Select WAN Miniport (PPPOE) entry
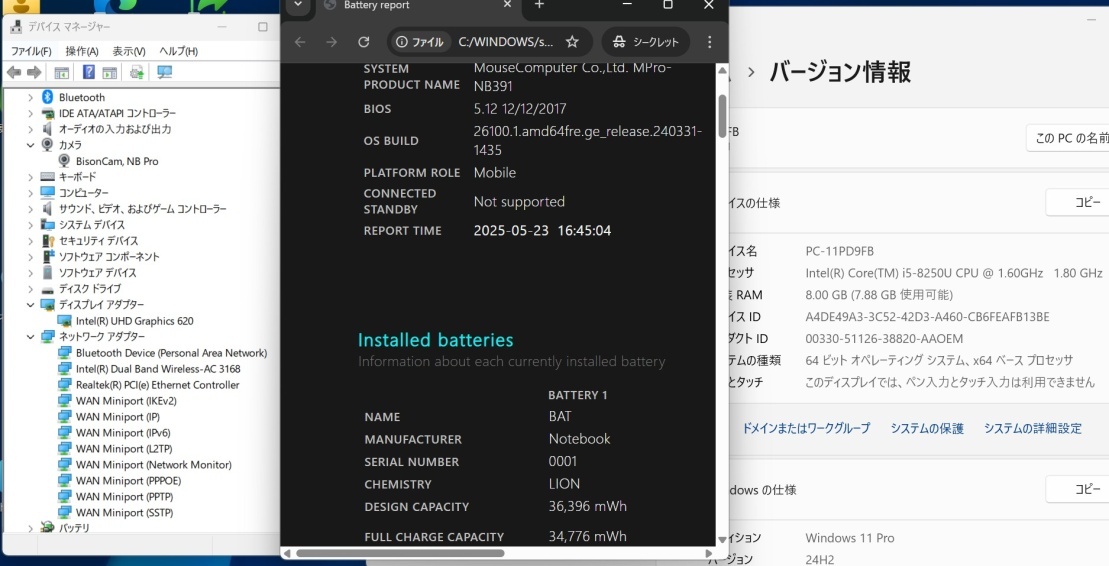 click(x=128, y=480)
